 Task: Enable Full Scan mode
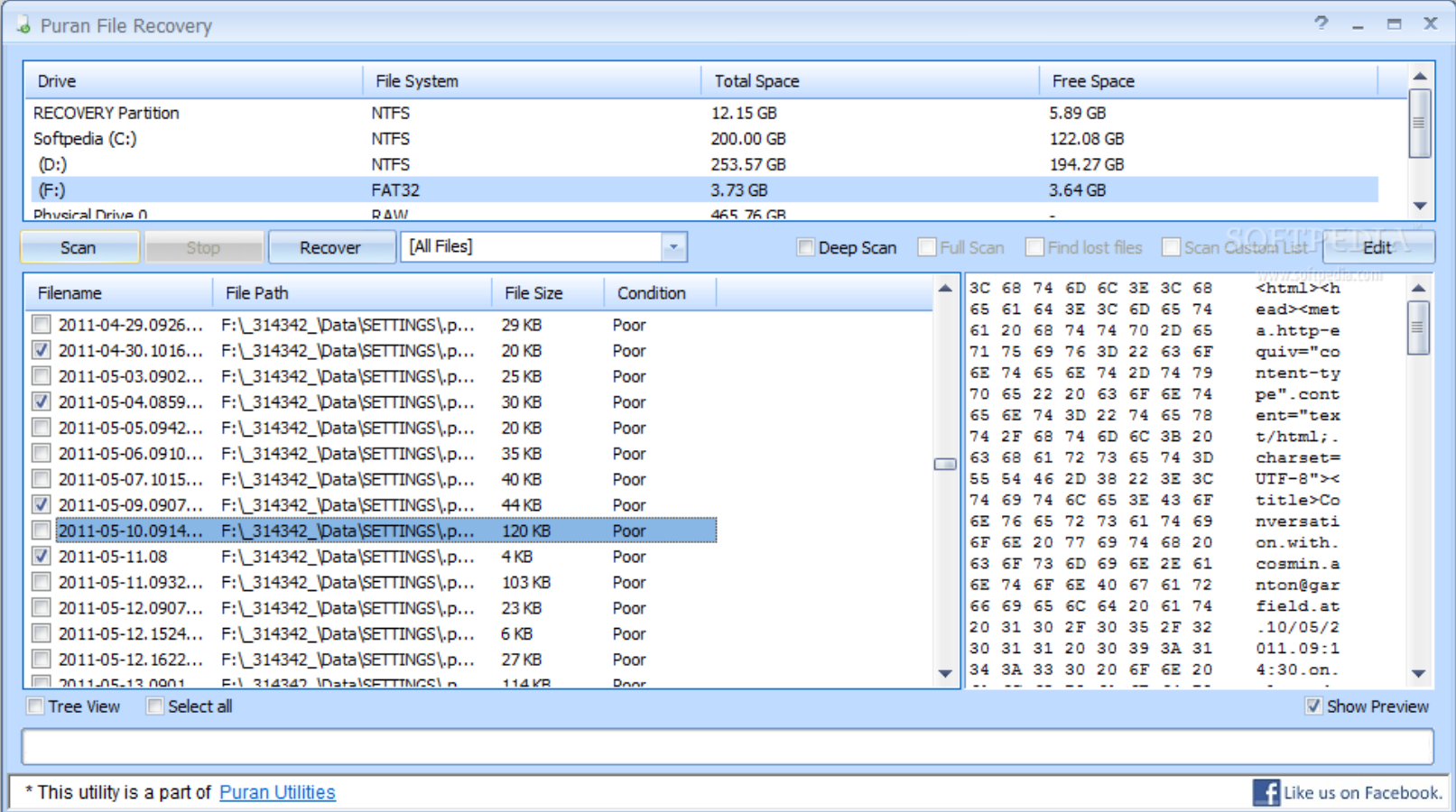(x=927, y=246)
